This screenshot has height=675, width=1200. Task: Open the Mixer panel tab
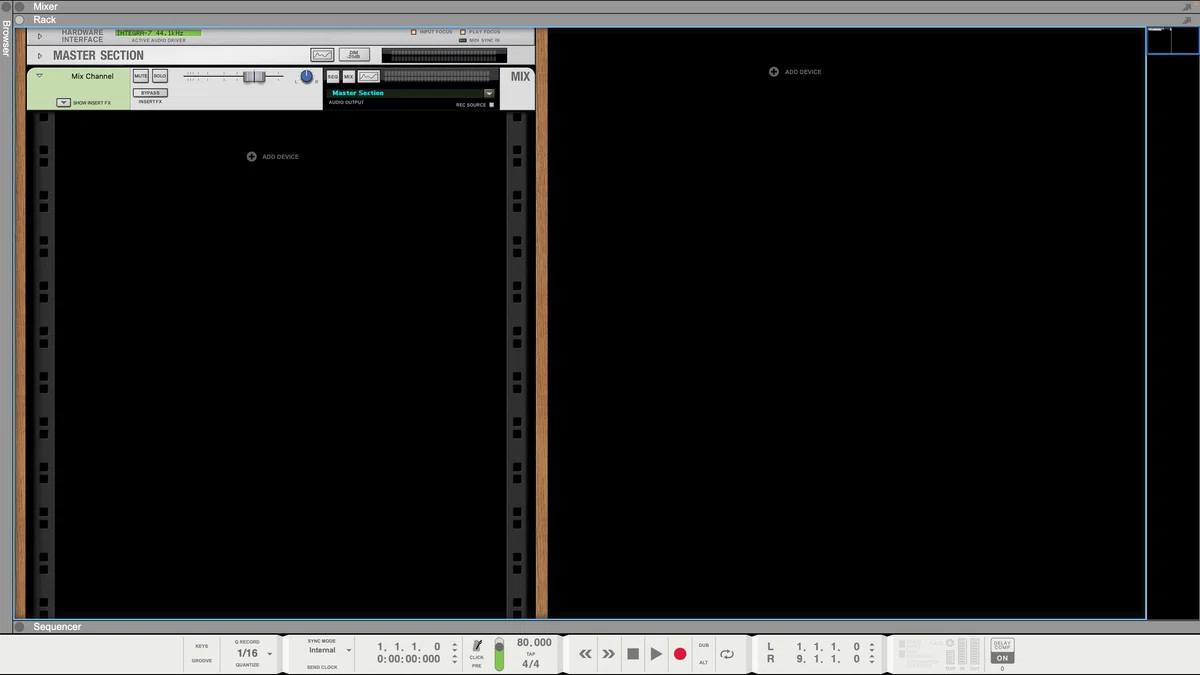tap(45, 6)
